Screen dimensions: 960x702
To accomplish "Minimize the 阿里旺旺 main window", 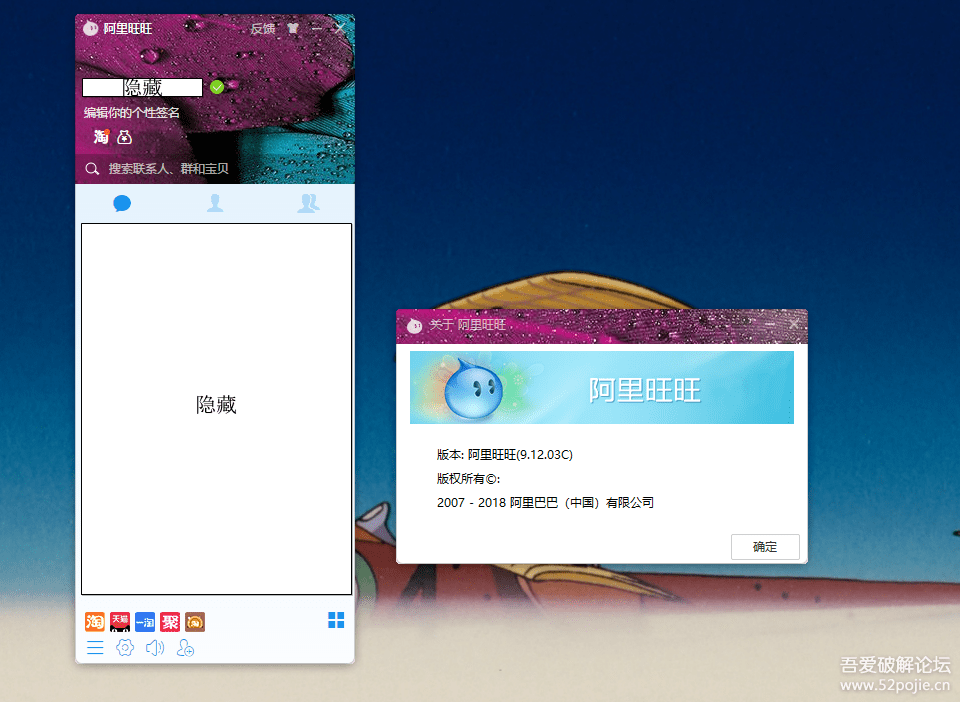I will click(x=317, y=28).
